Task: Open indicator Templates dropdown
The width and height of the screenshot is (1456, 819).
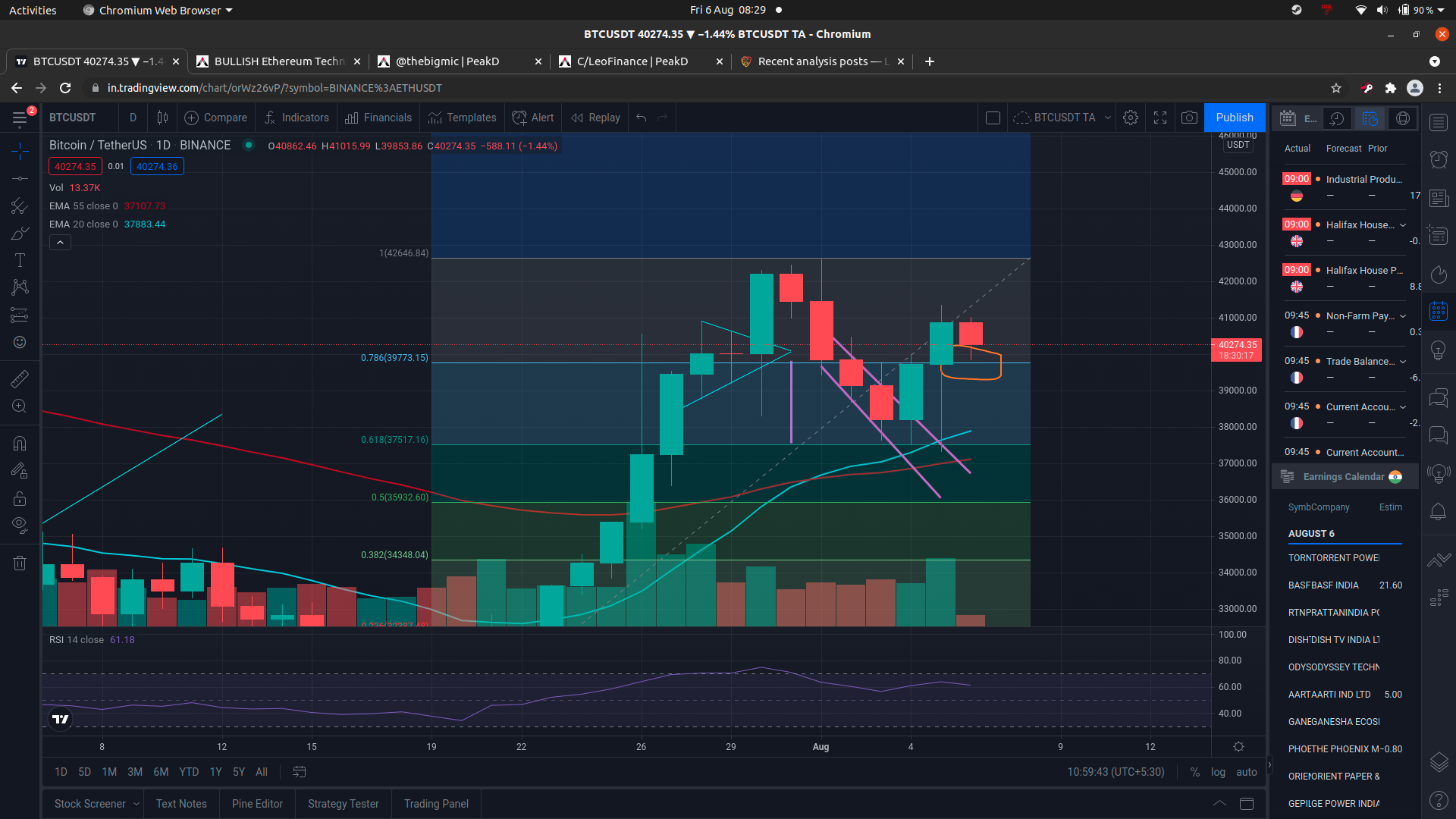Action: [x=462, y=118]
